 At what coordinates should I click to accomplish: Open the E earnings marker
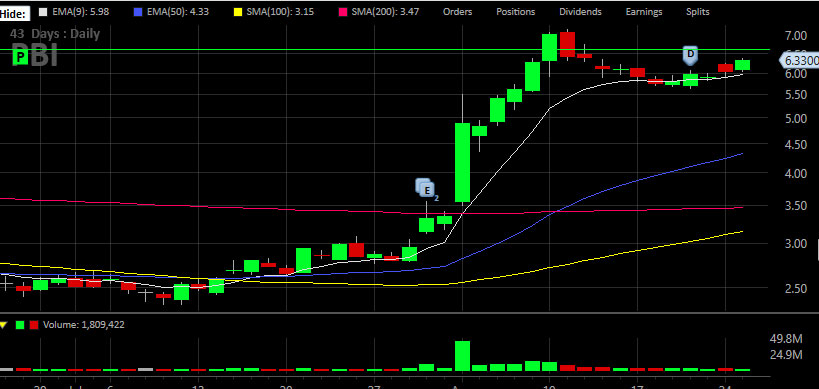click(x=427, y=190)
